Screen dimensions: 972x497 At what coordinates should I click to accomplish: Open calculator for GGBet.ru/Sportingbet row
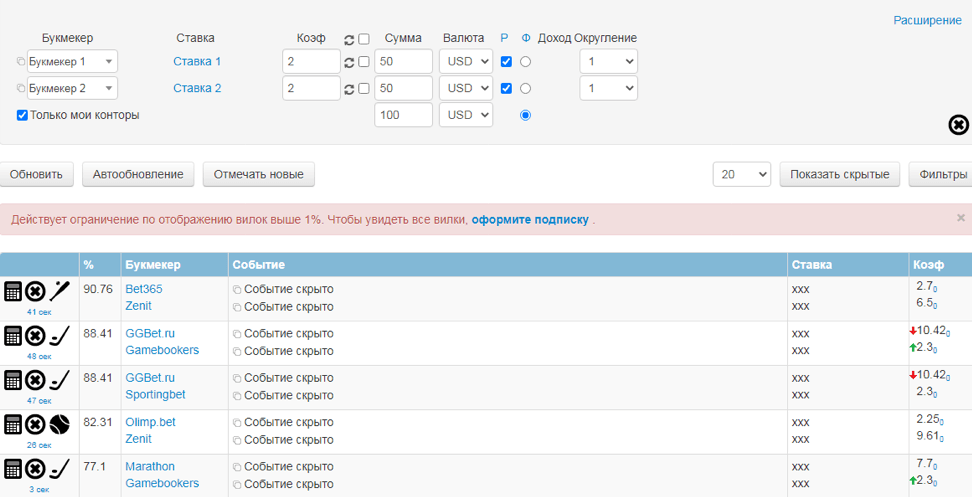coord(13,379)
